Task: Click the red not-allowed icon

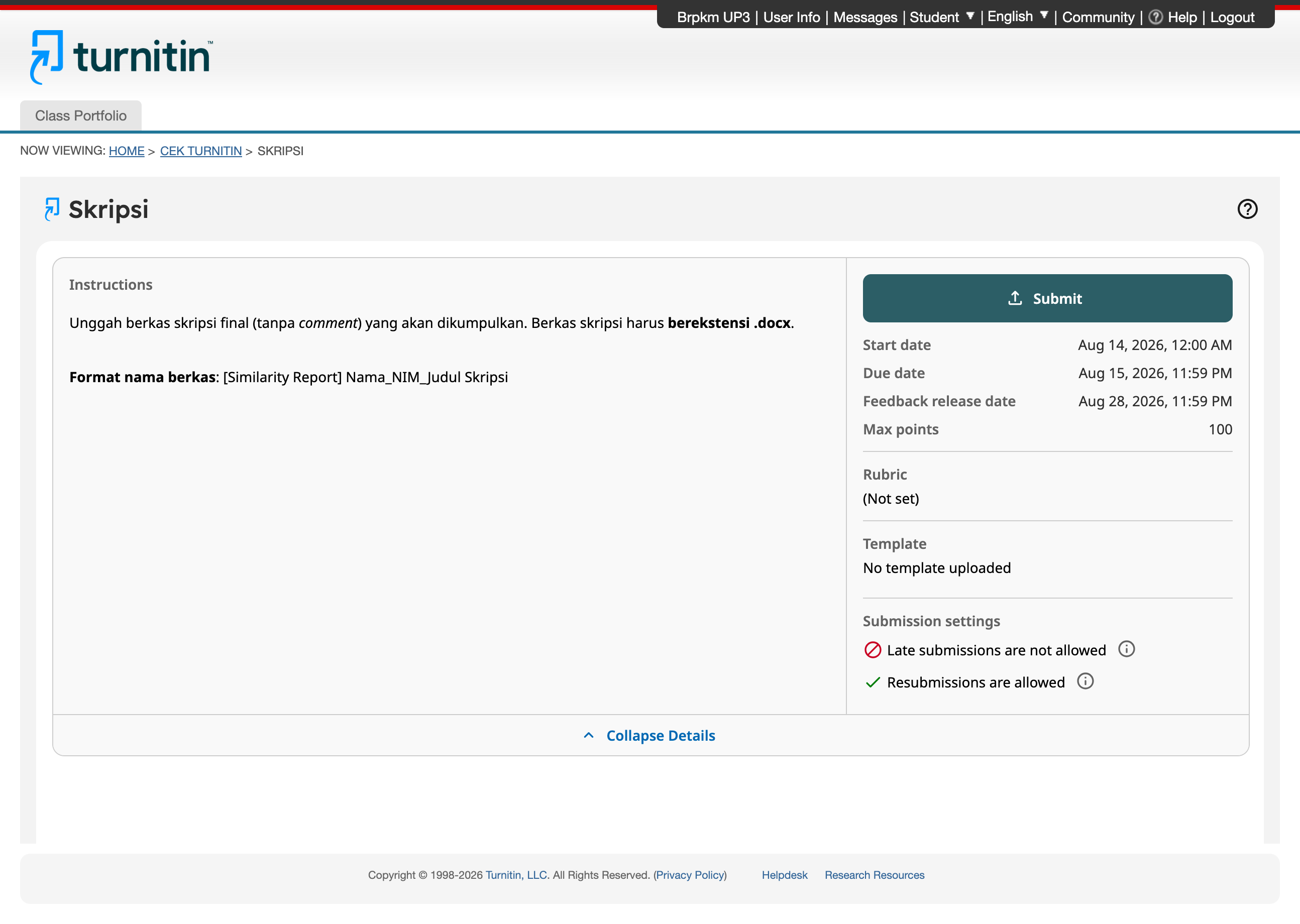Action: 873,650
